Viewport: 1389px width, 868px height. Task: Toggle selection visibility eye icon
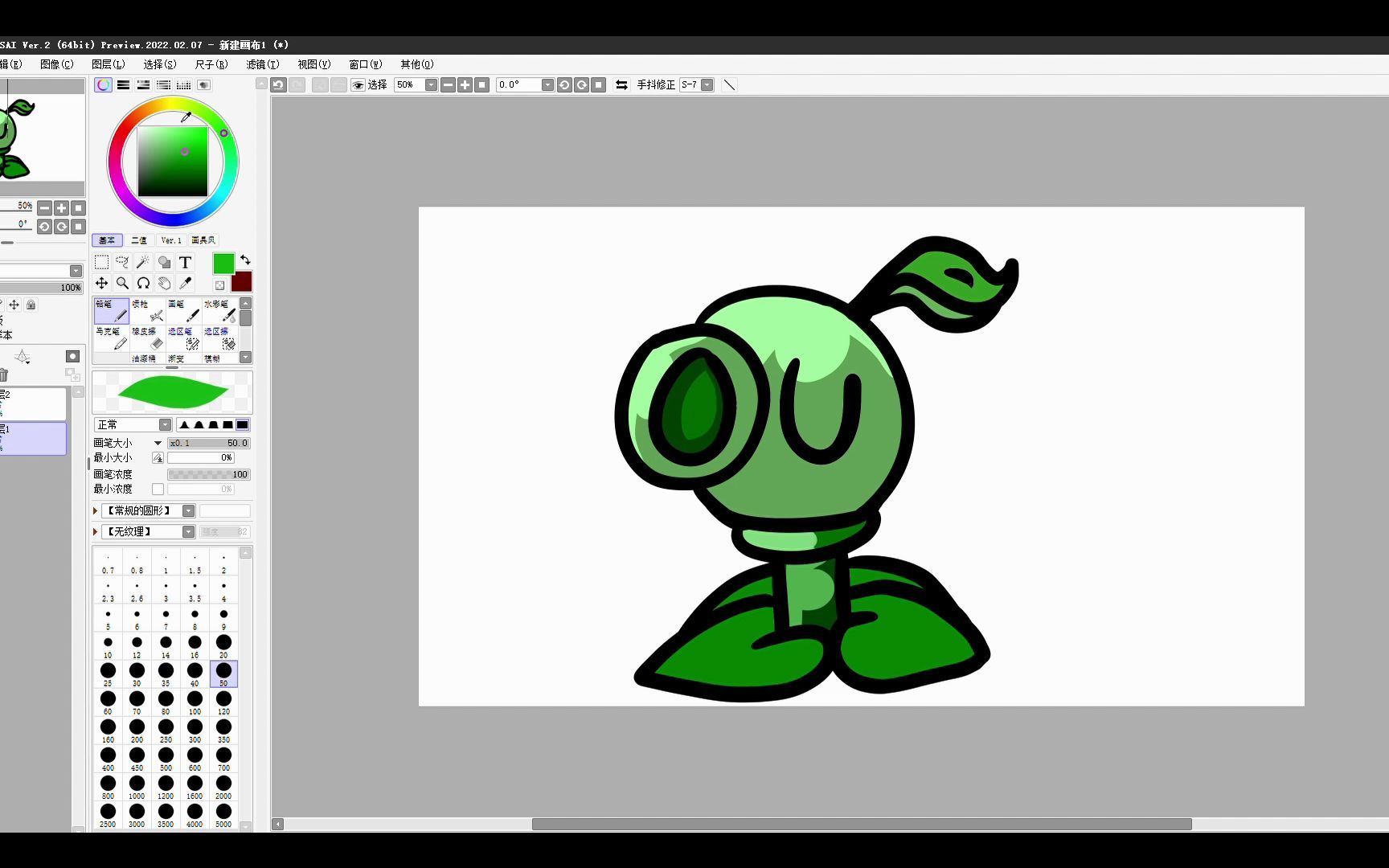(x=358, y=84)
